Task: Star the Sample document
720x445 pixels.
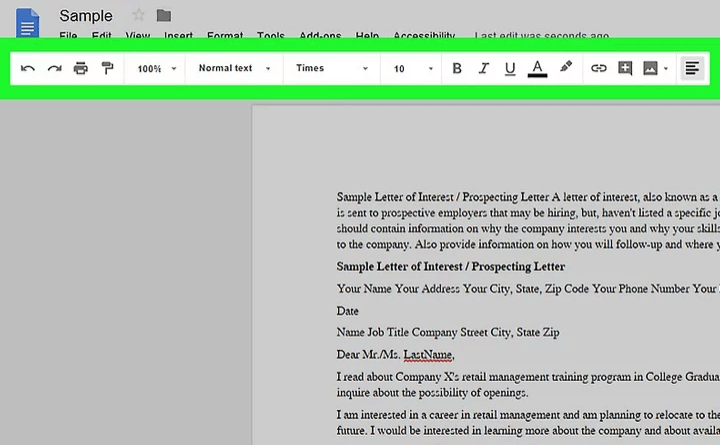Action: coord(139,15)
